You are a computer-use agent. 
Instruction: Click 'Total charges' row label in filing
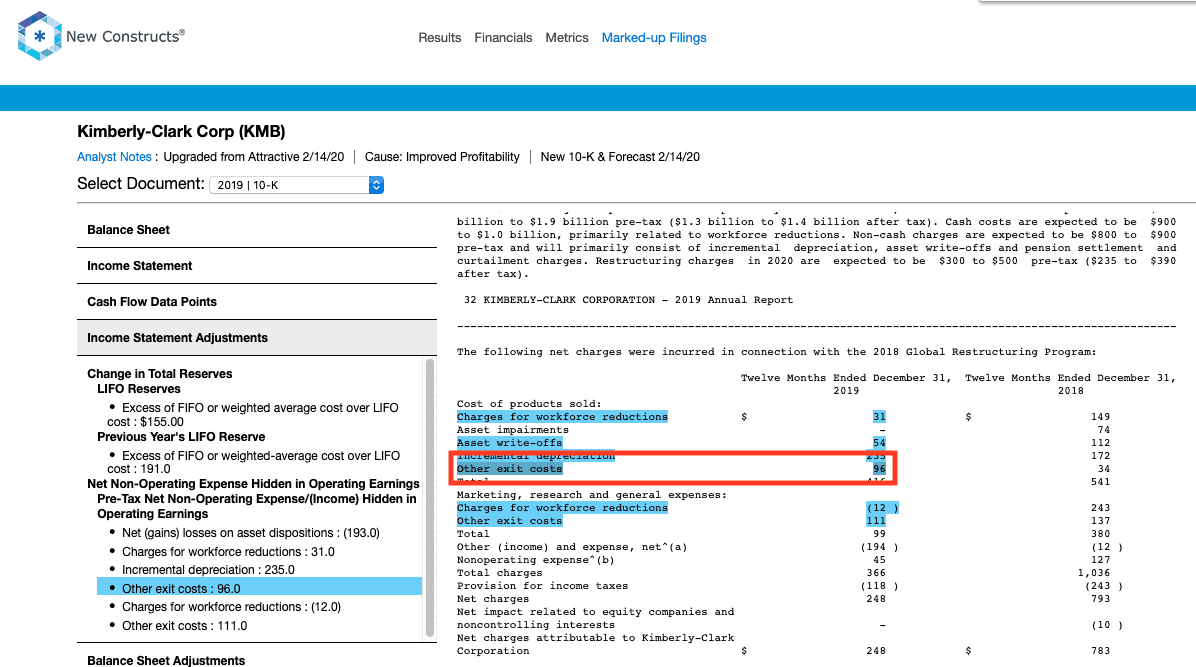point(500,572)
